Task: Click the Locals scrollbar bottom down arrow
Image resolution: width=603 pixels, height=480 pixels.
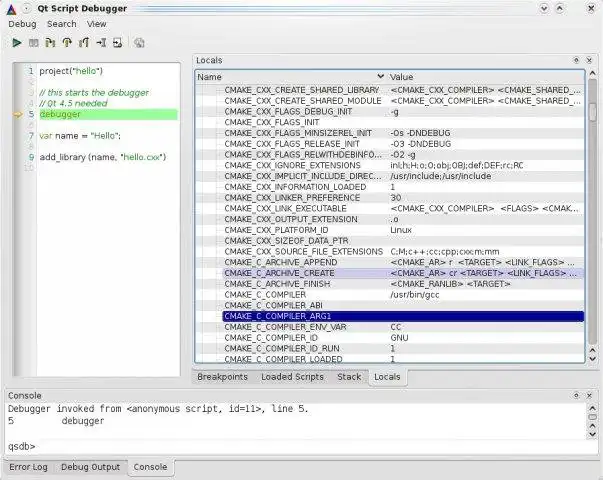Action: (x=593, y=359)
